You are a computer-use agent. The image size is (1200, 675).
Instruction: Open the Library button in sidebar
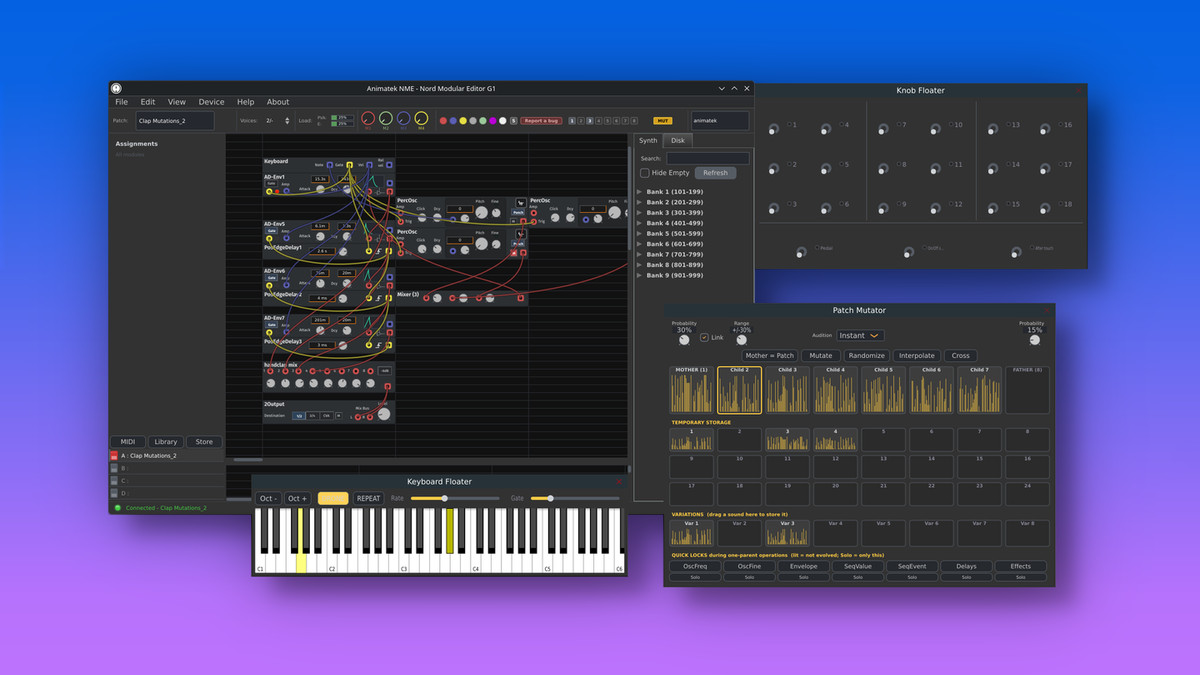(166, 441)
